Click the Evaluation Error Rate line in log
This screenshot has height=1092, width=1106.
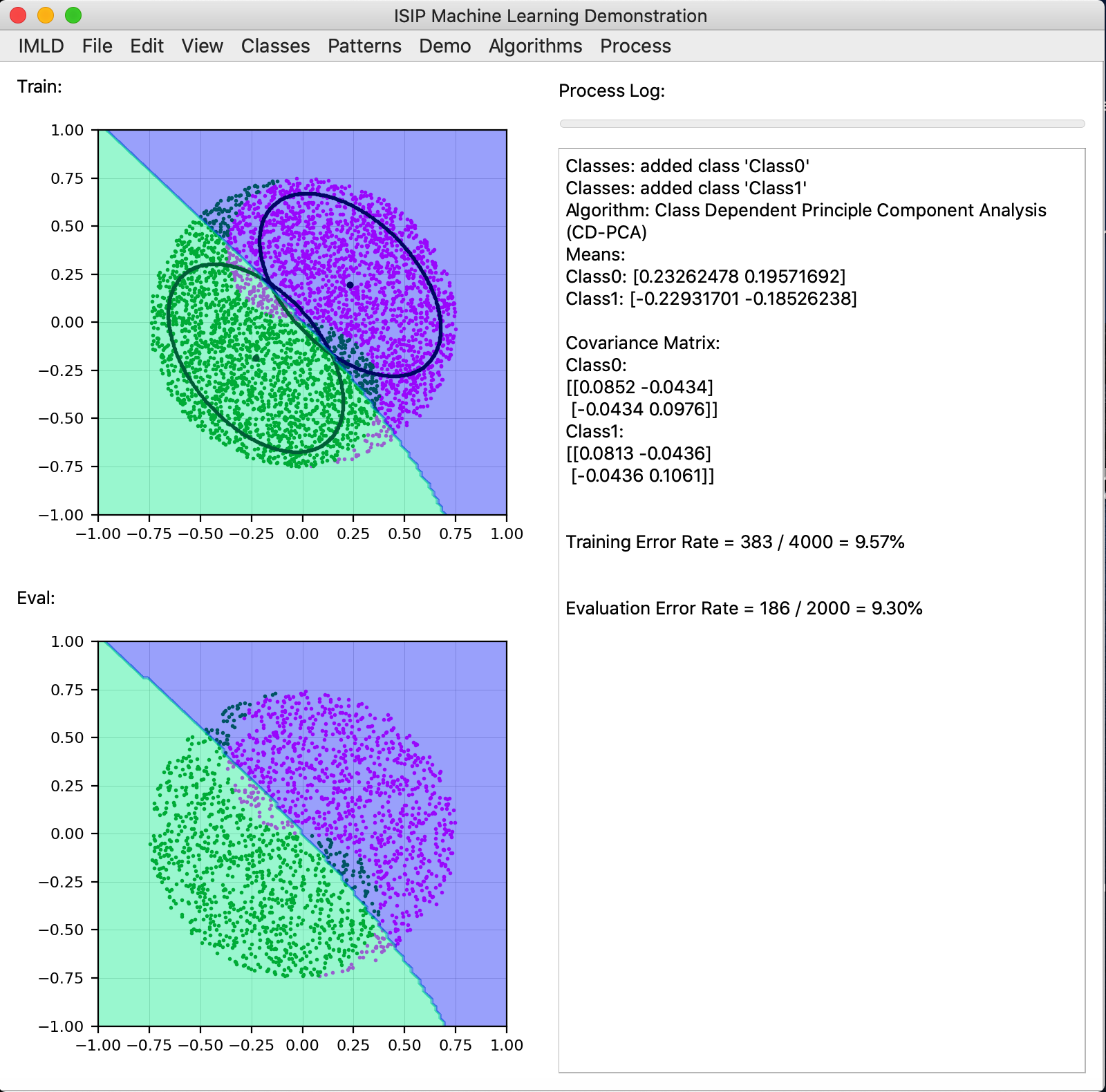click(x=743, y=608)
